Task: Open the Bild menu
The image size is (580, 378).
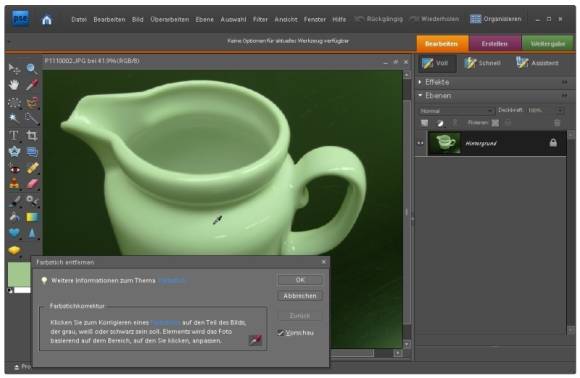Action: point(138,20)
